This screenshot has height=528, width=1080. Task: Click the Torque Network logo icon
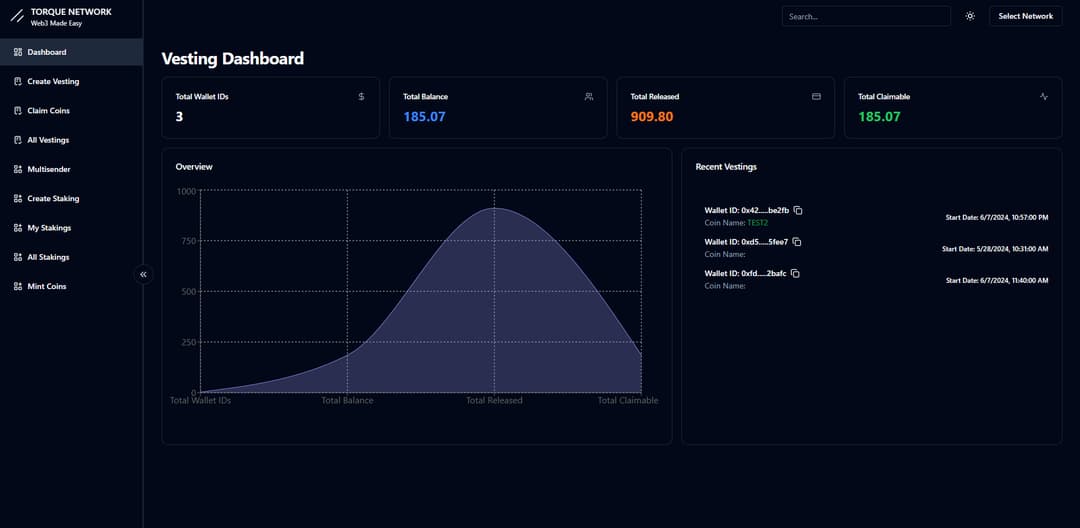[x=17, y=16]
